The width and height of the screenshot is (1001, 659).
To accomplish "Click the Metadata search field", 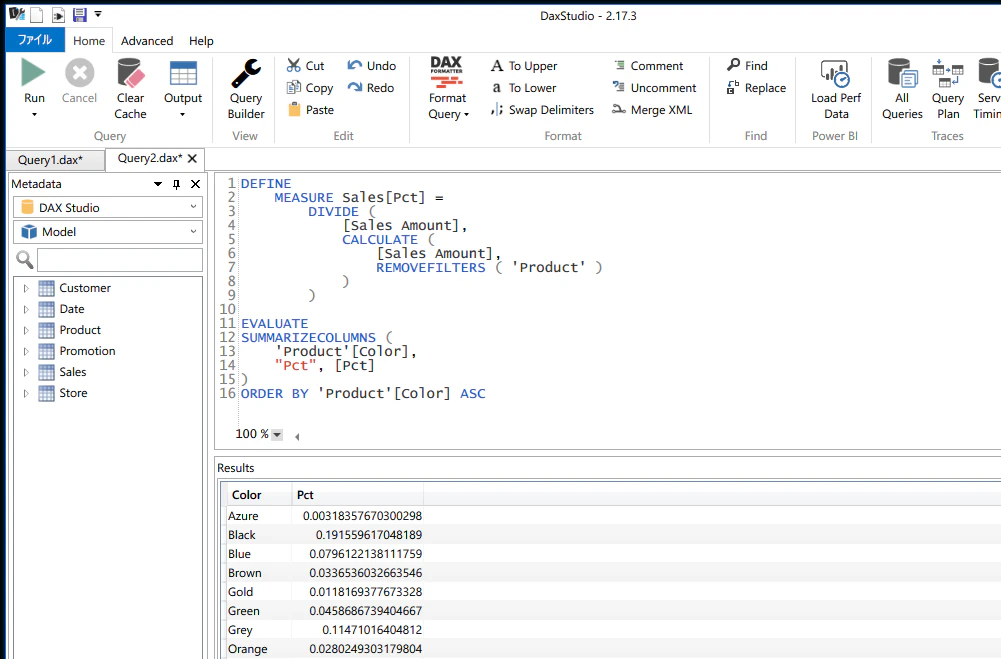I will click(120, 260).
